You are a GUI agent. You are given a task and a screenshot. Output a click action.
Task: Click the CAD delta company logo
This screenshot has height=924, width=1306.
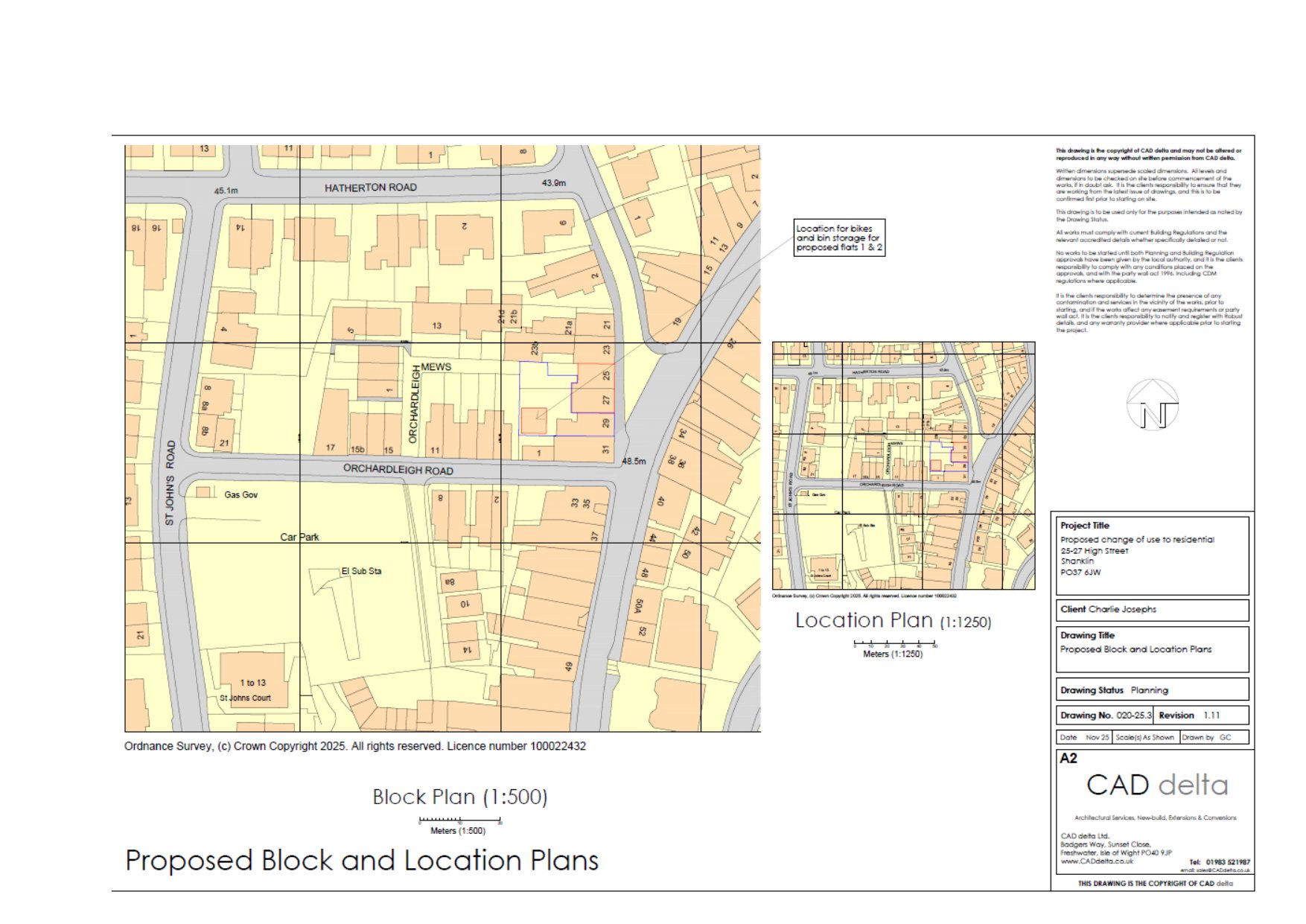[1156, 786]
